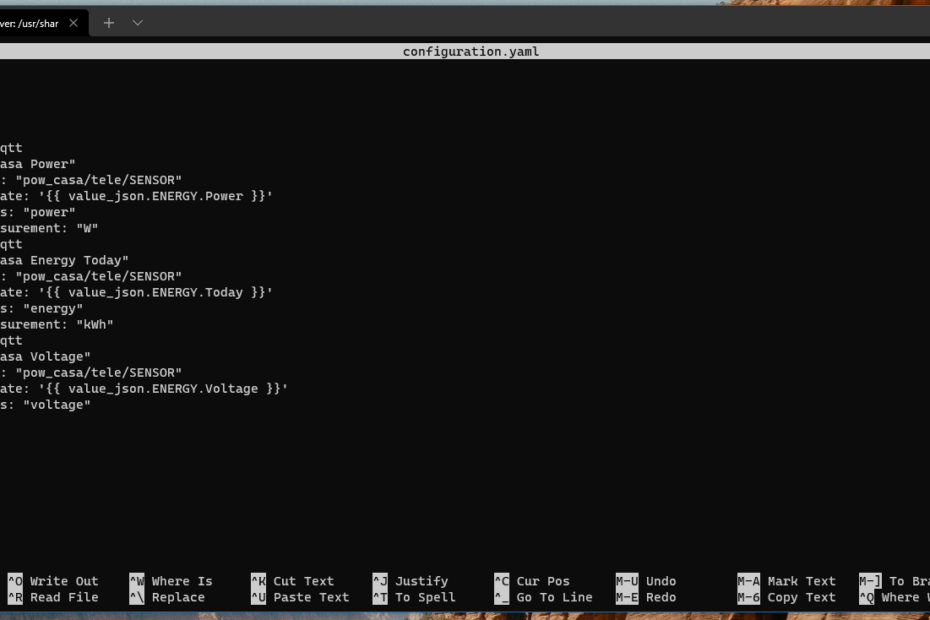Click the value_json.ENERGY.Power template line

136,196
